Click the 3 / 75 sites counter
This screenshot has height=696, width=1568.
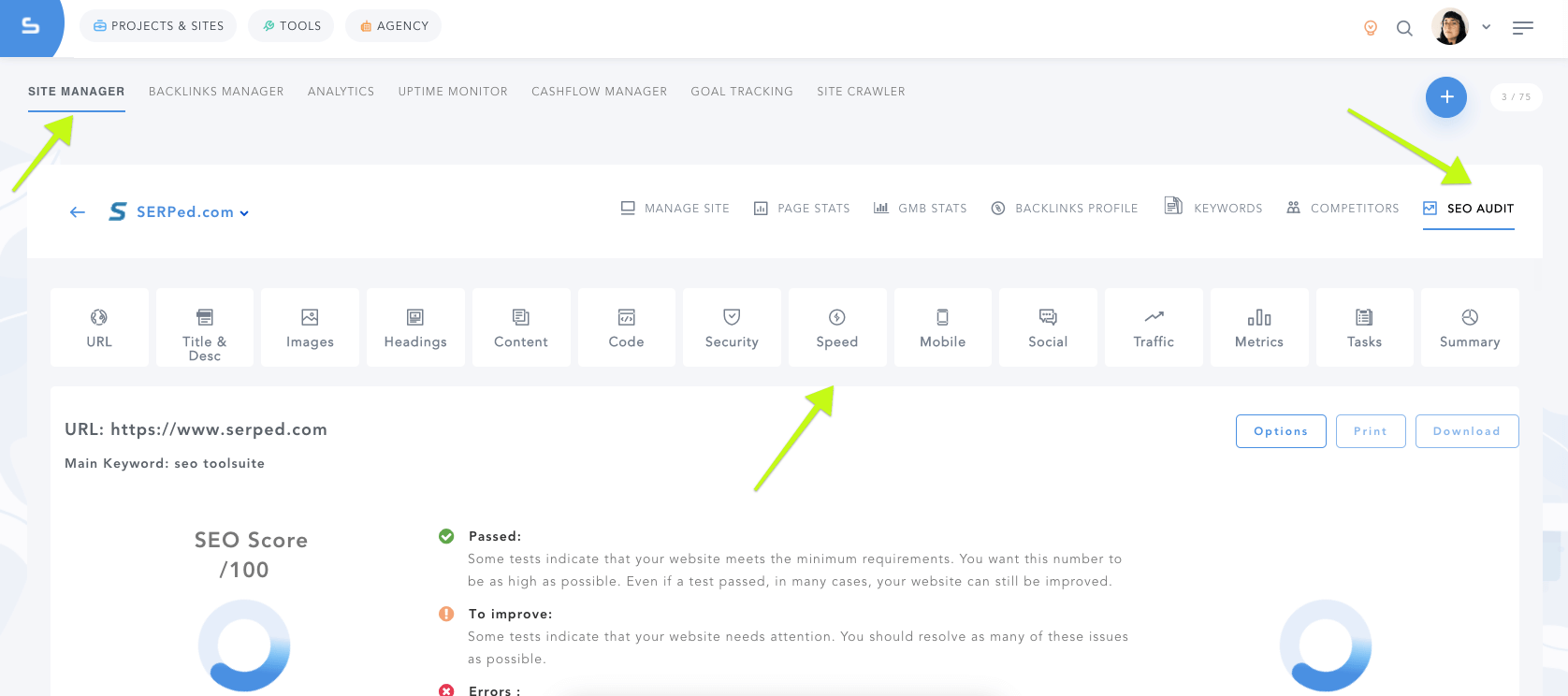click(1517, 97)
